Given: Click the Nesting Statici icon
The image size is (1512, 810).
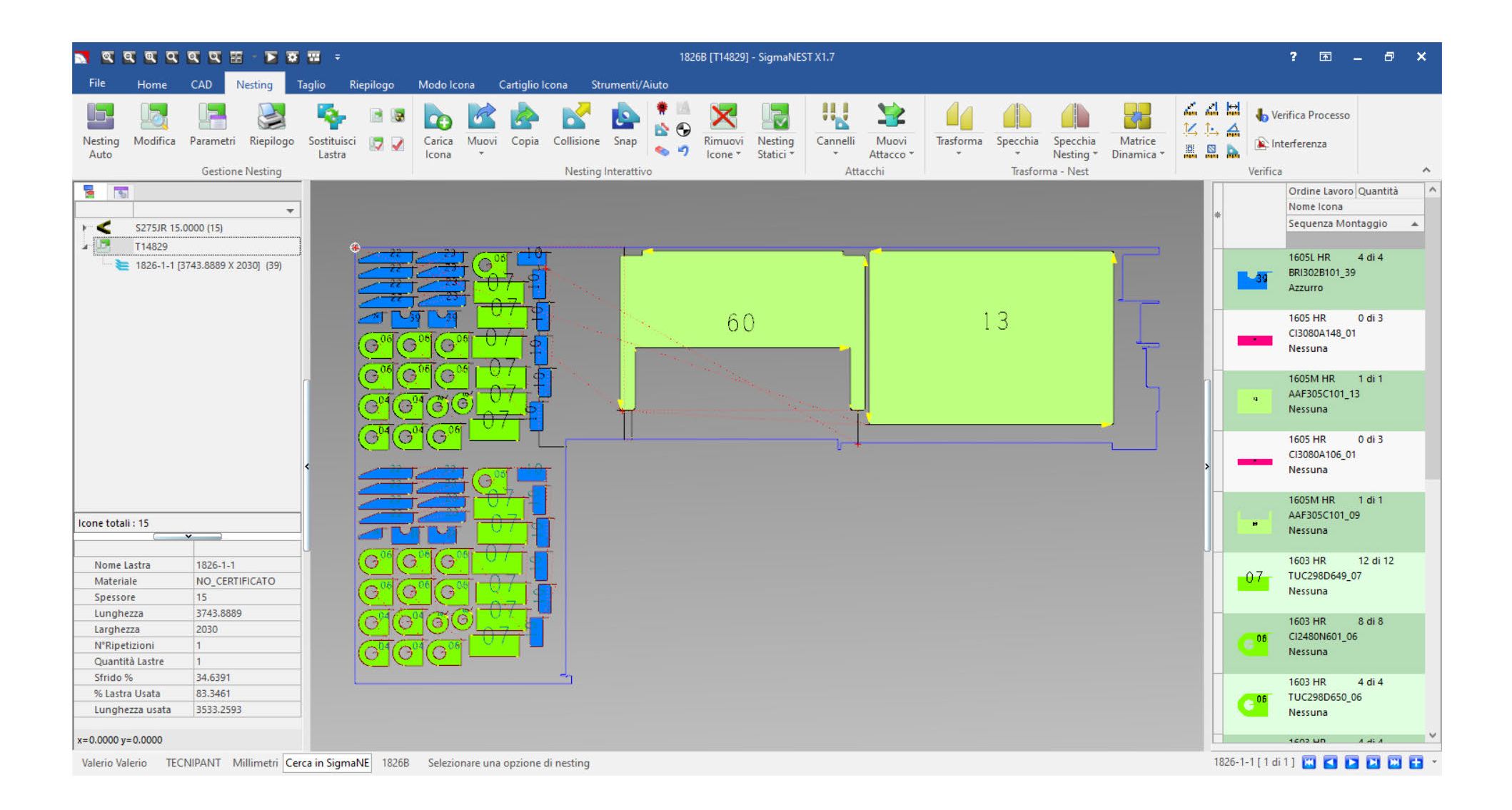Looking at the screenshot, I should pyautogui.click(x=775, y=116).
